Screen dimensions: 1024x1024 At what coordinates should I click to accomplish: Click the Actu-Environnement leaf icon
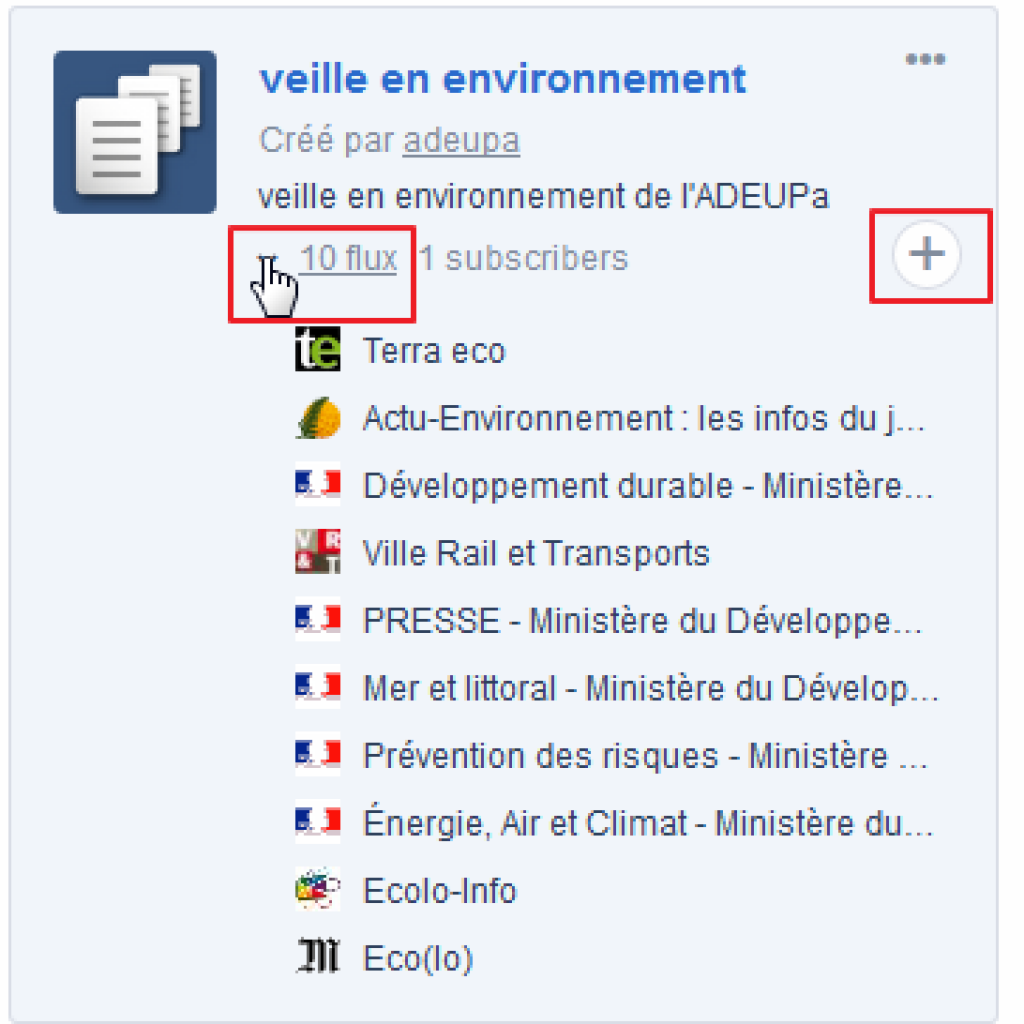tap(318, 419)
